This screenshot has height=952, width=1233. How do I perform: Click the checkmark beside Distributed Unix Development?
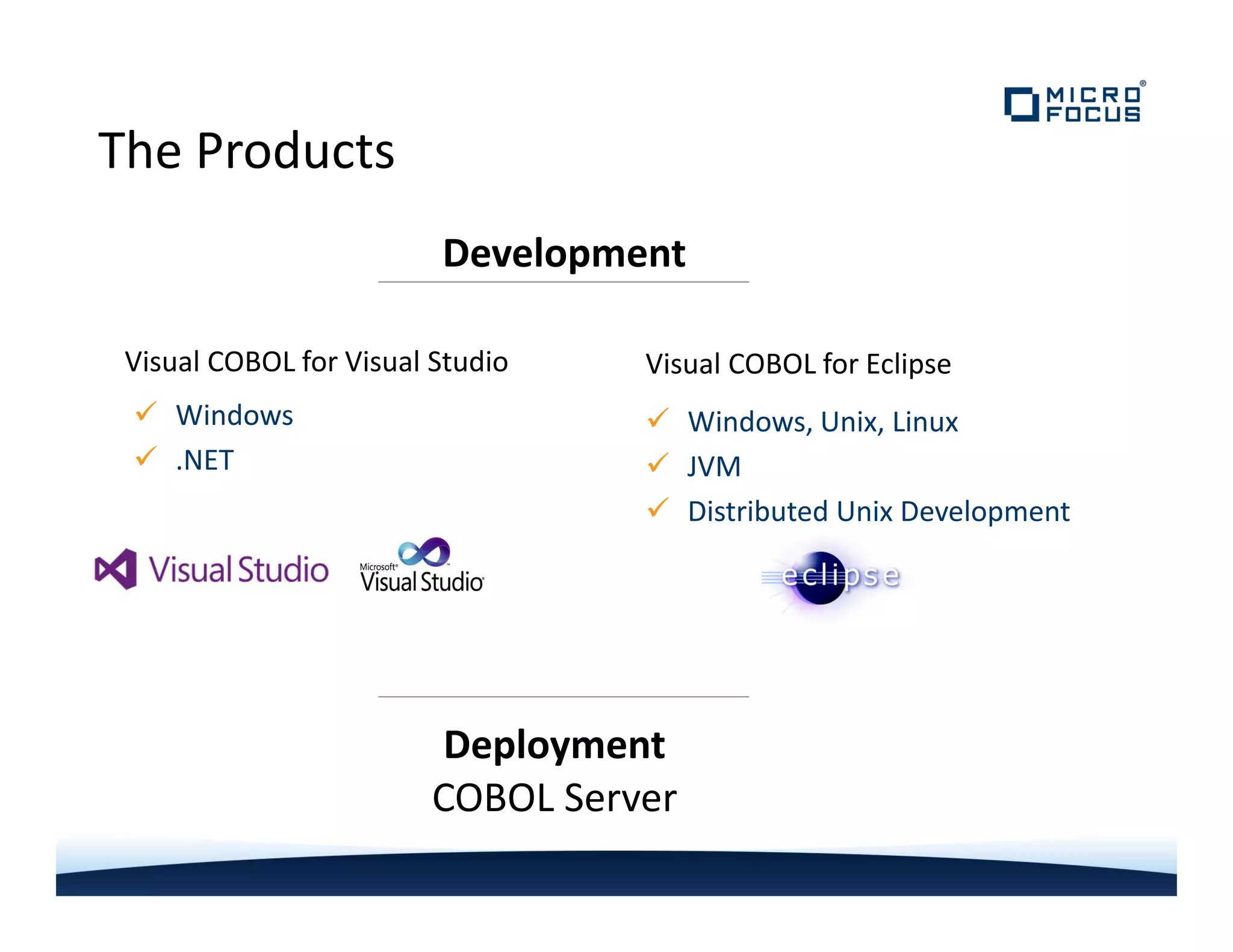658,508
